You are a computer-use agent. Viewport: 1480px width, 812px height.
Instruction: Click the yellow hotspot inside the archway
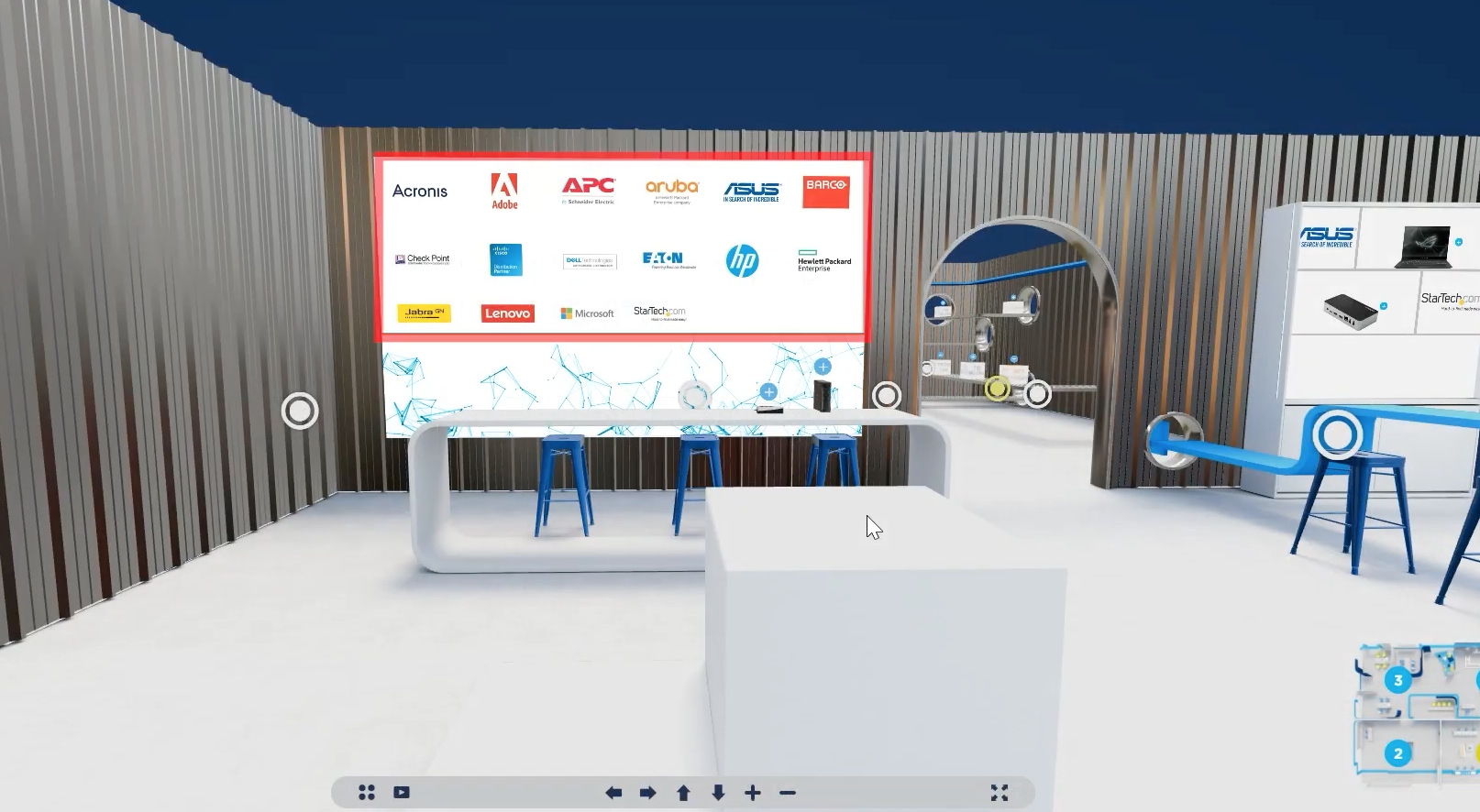coord(997,390)
